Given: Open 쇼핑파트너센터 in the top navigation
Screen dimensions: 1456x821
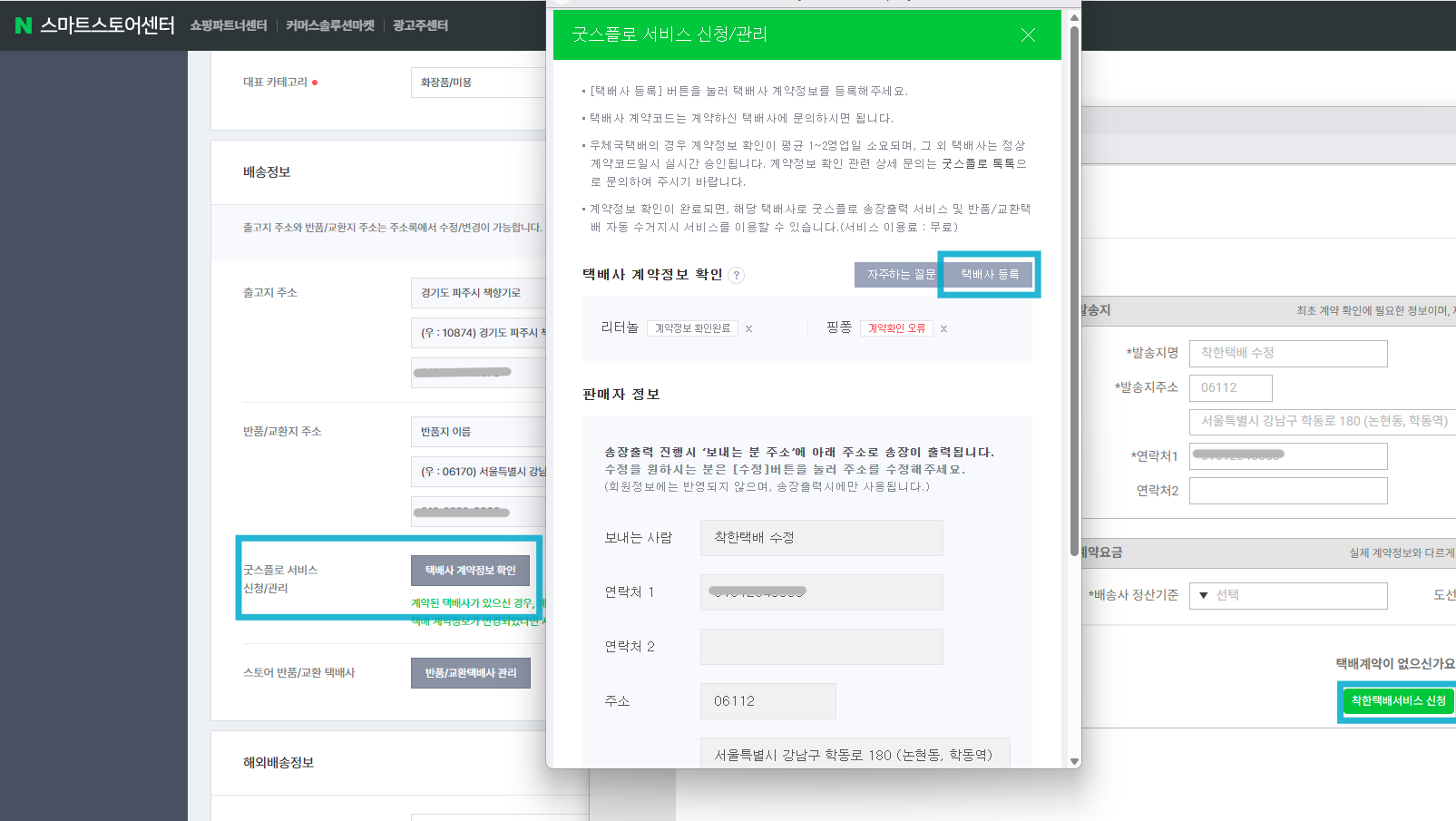Looking at the screenshot, I should click(x=229, y=25).
